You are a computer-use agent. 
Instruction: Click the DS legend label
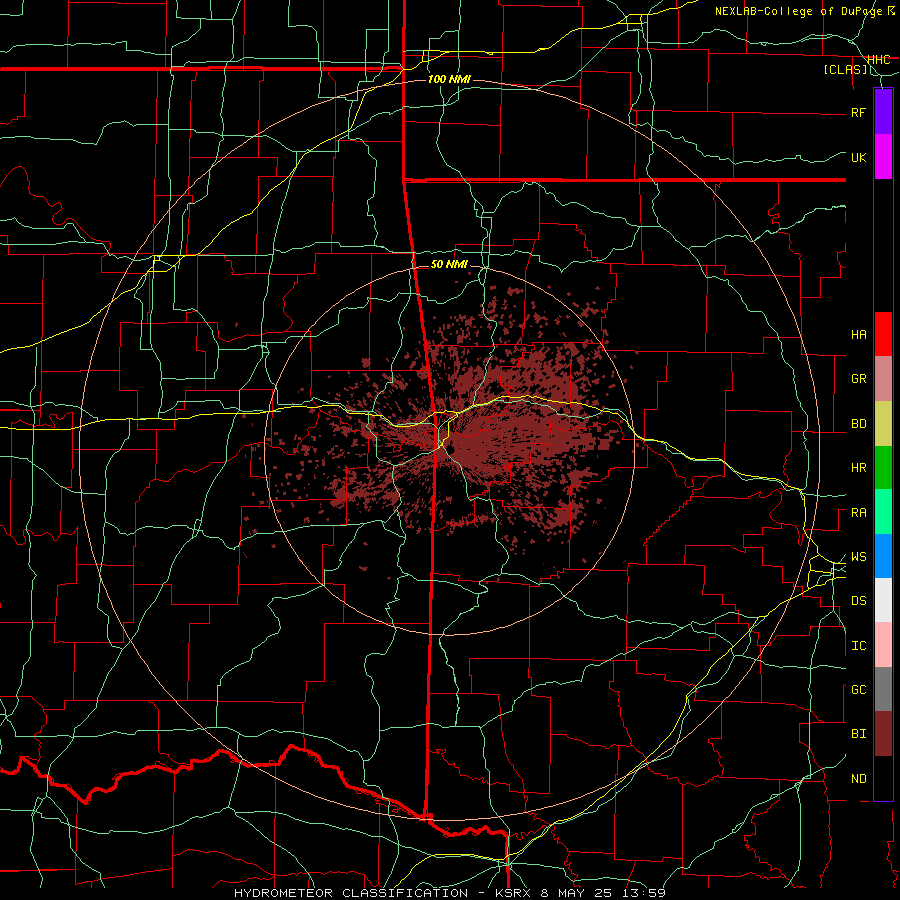pos(858,601)
